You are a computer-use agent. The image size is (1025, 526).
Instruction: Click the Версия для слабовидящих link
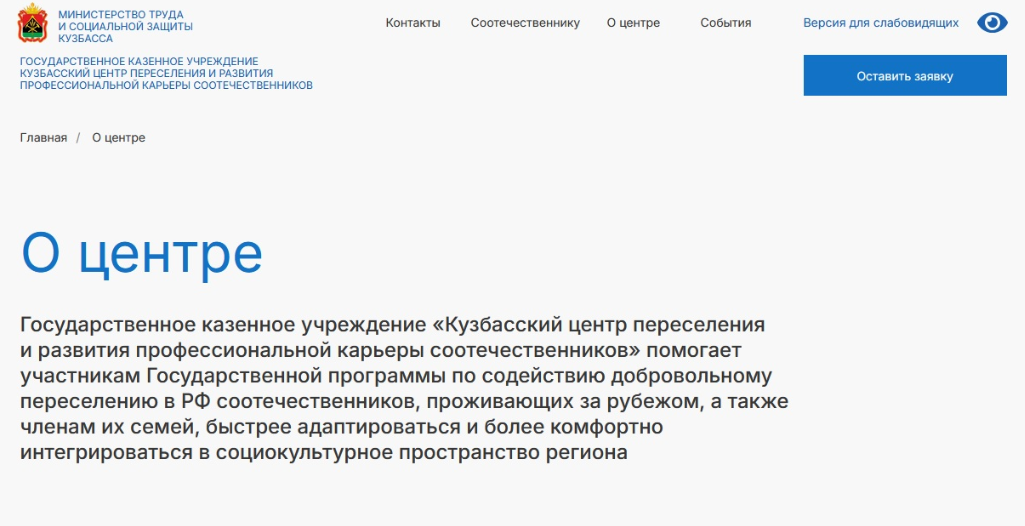880,23
